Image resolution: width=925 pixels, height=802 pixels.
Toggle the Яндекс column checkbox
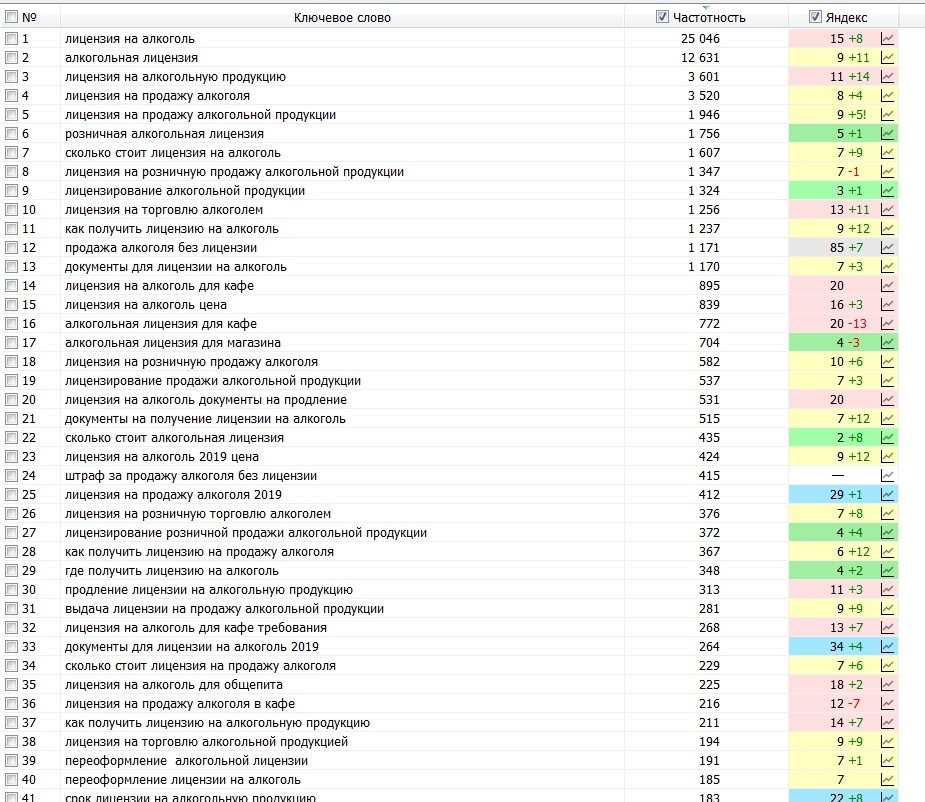click(x=815, y=17)
